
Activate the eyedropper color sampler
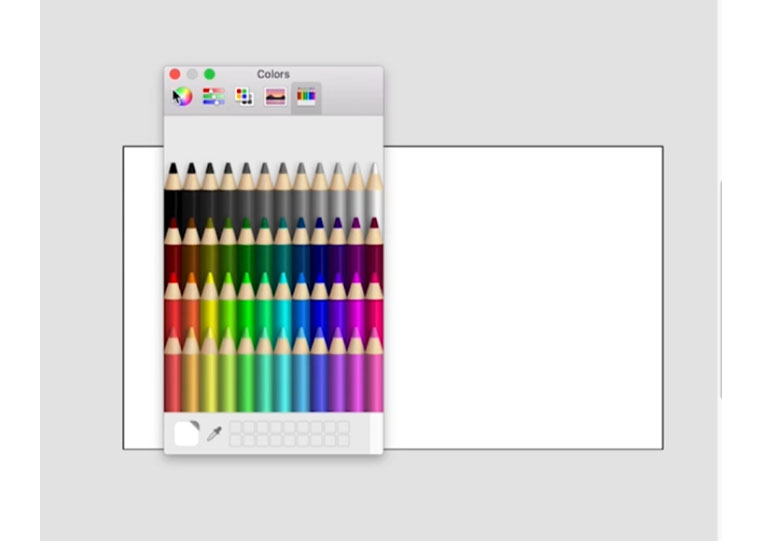coord(214,433)
